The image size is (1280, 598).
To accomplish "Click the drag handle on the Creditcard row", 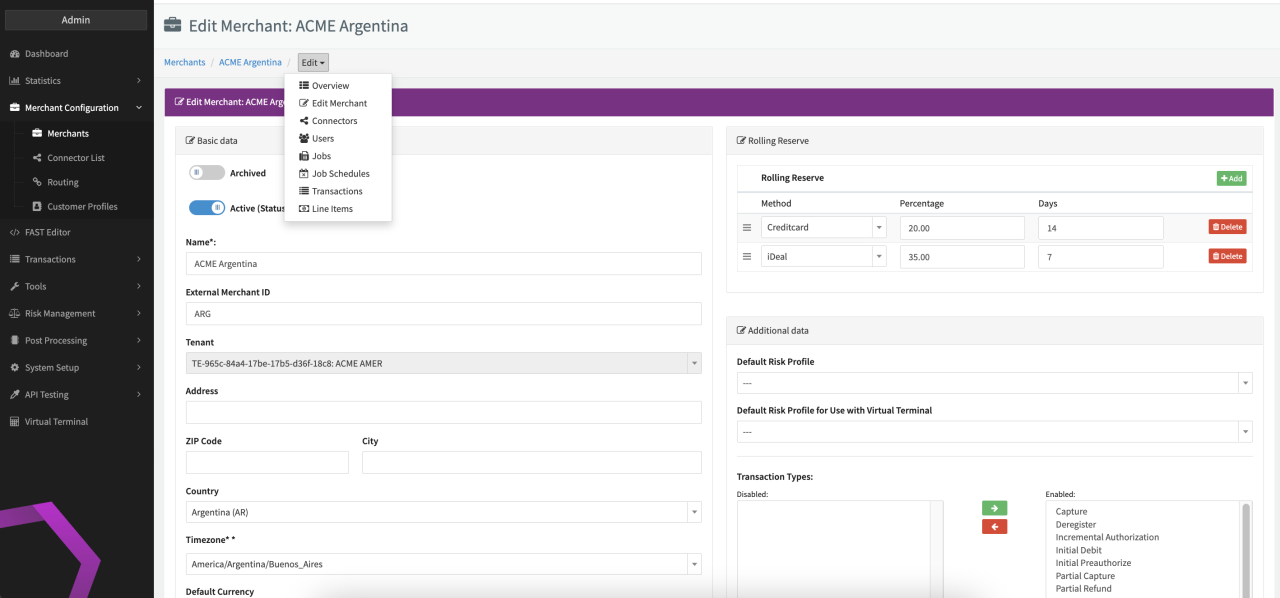I will 746,228.
